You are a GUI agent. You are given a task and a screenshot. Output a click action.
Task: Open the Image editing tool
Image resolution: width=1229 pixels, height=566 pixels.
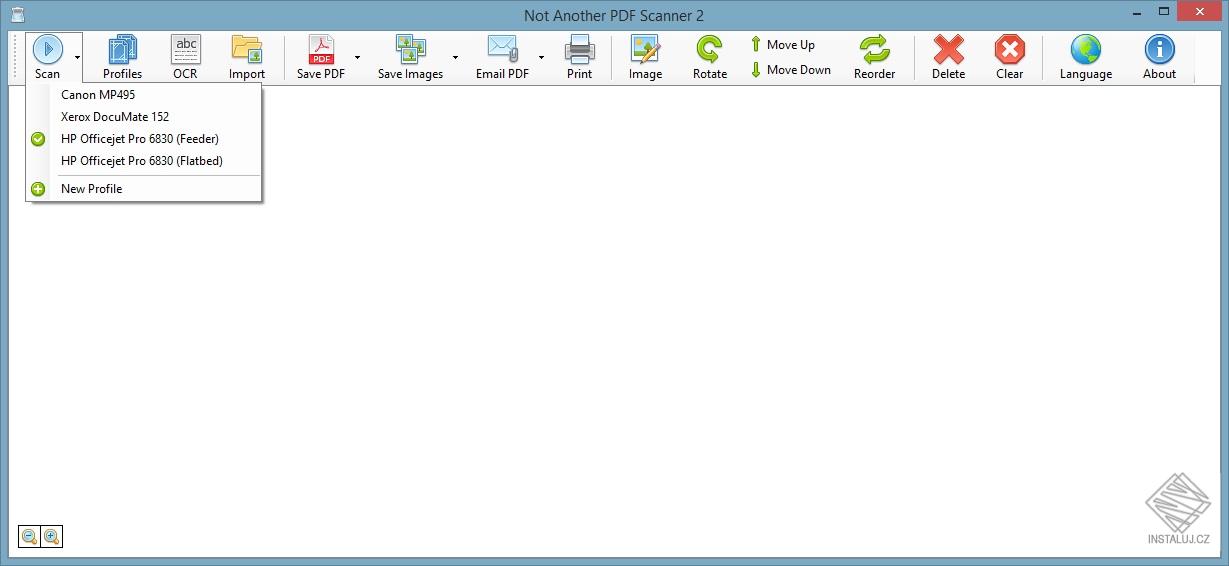(x=645, y=57)
